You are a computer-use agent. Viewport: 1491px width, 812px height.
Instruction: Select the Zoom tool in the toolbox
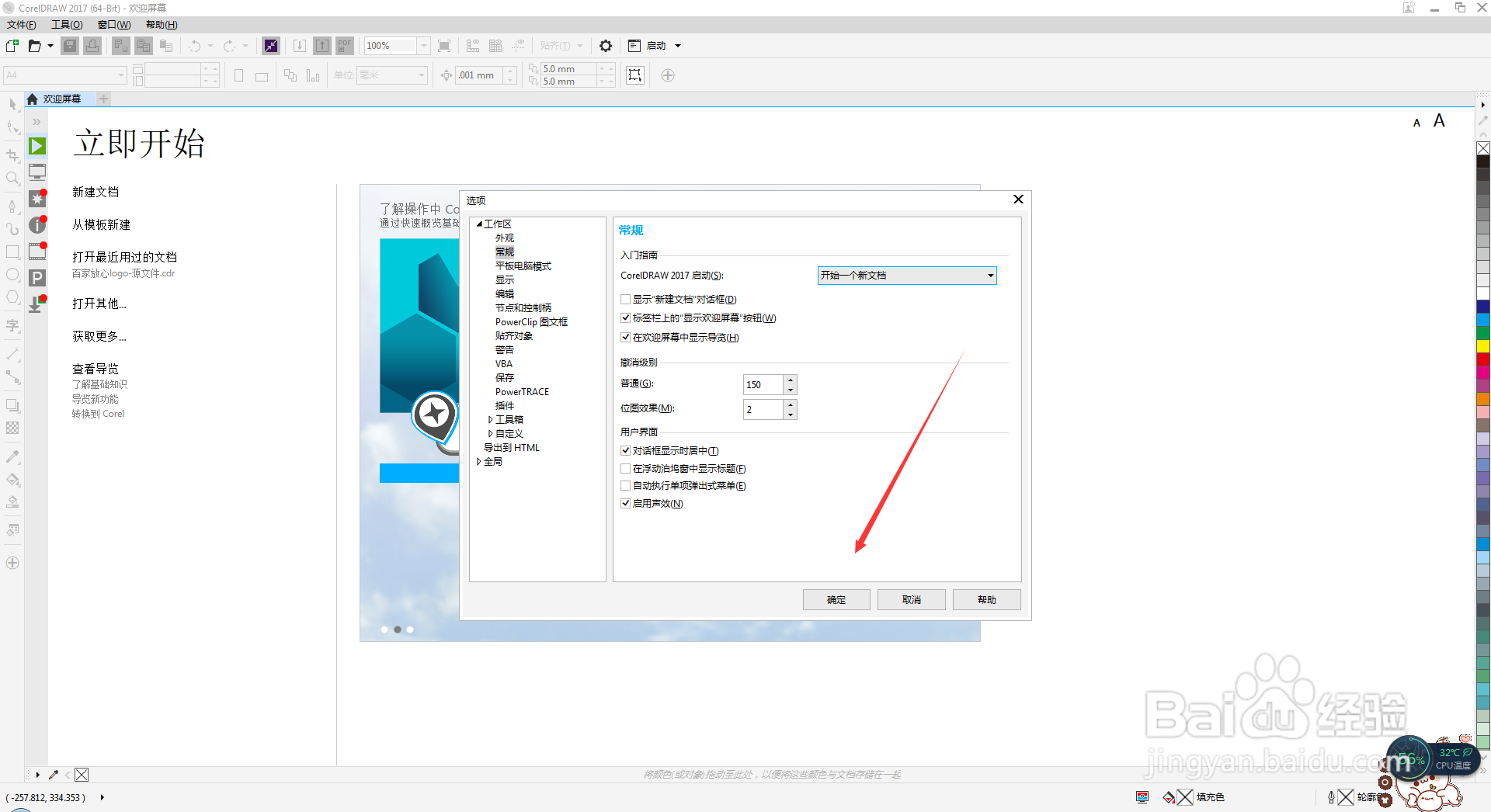12,178
